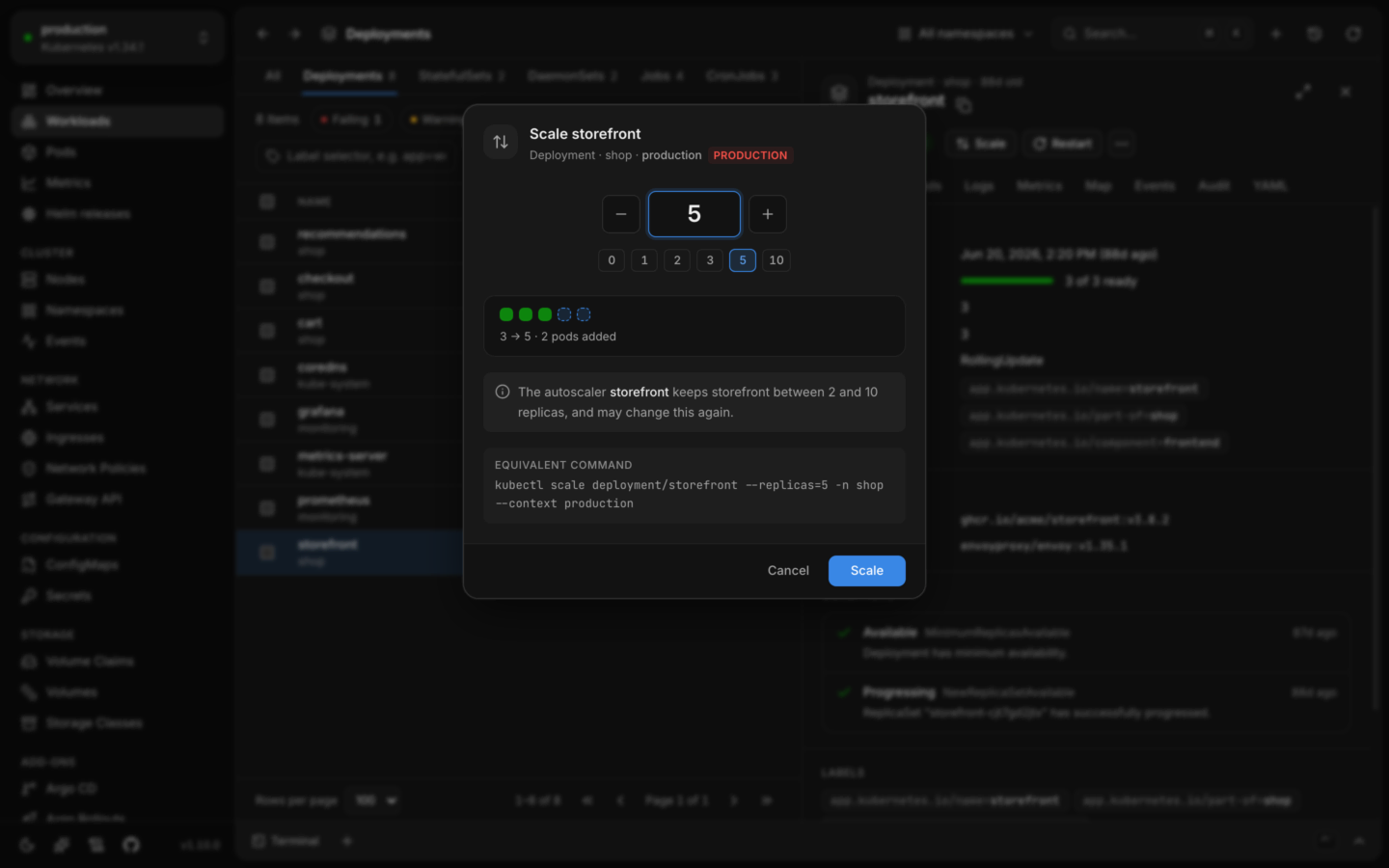
Task: Toggle the checkbox for the checkout deployment
Action: pos(267,286)
